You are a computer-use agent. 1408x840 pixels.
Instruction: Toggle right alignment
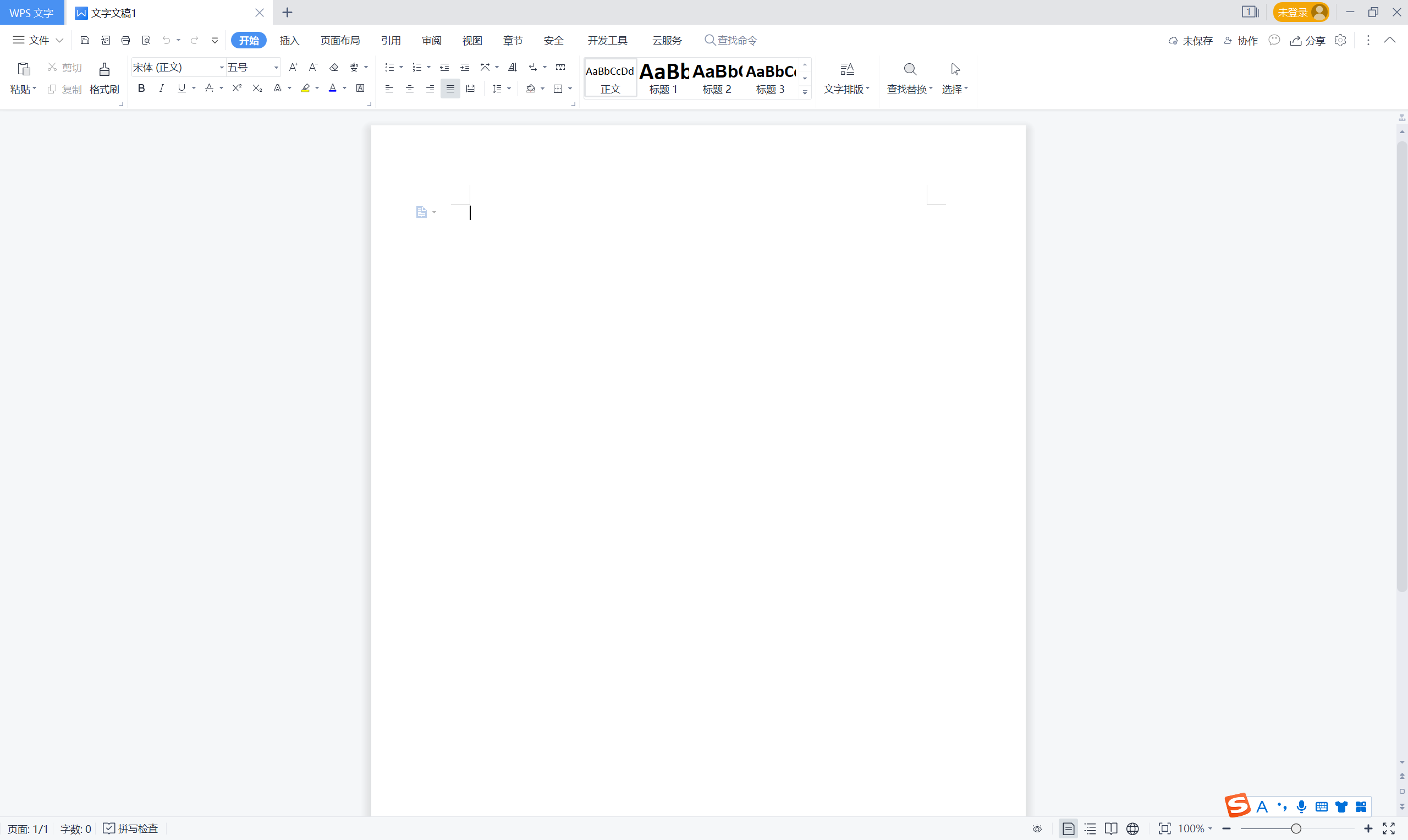tap(430, 89)
